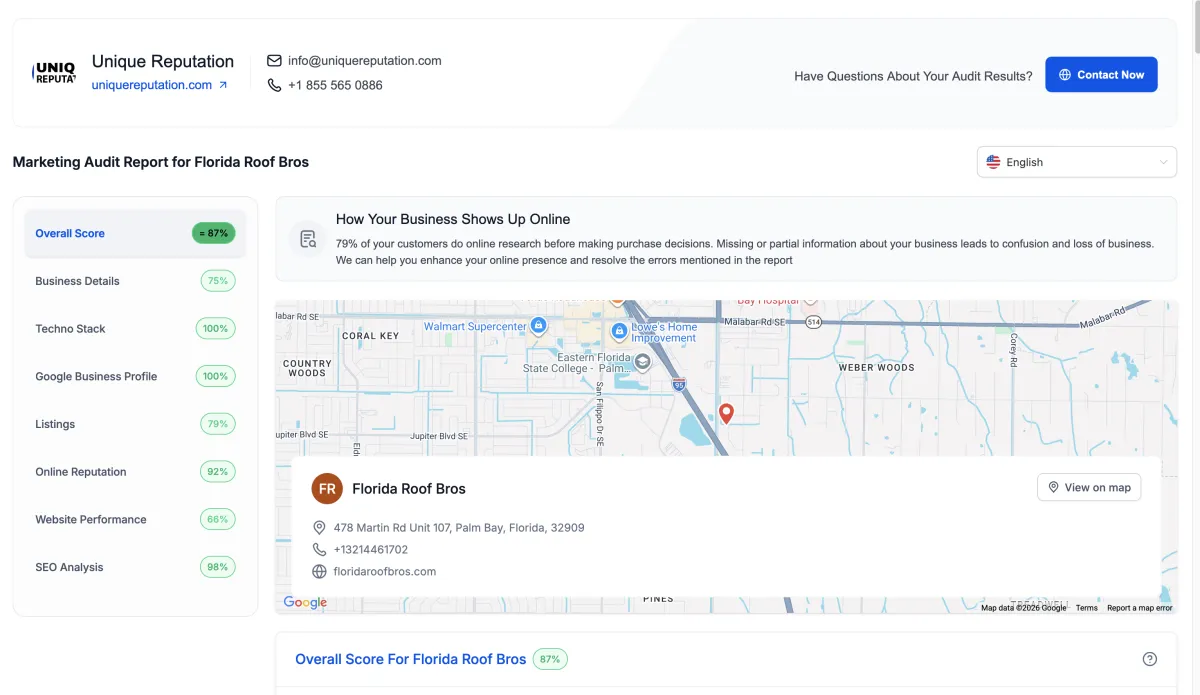Image resolution: width=1200 pixels, height=695 pixels.
Task: Click the 87% badge beside the Overall Score For Florida Roof Bros heading
Action: click(550, 659)
